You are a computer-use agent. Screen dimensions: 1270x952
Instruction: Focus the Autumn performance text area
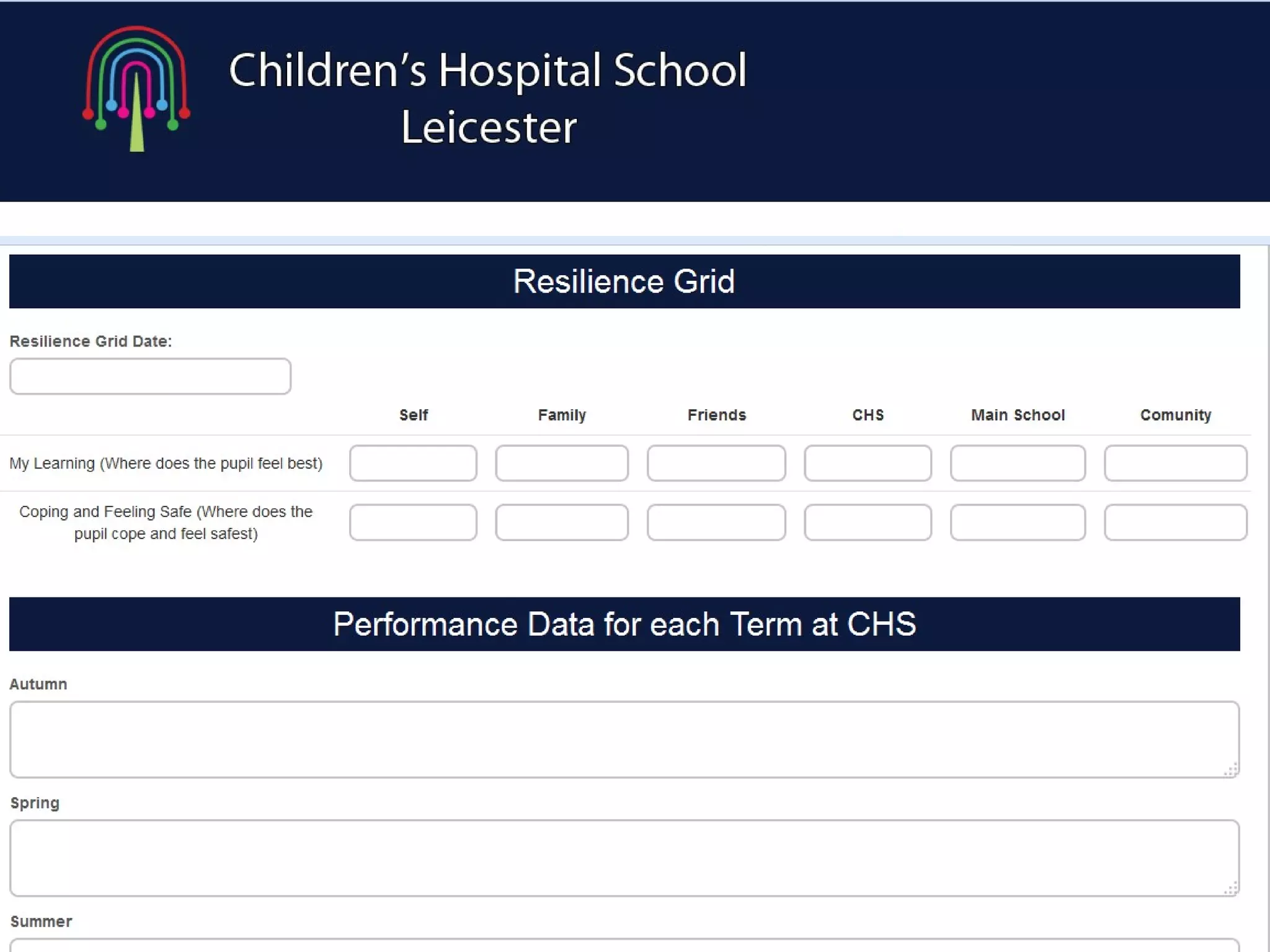tap(624, 739)
